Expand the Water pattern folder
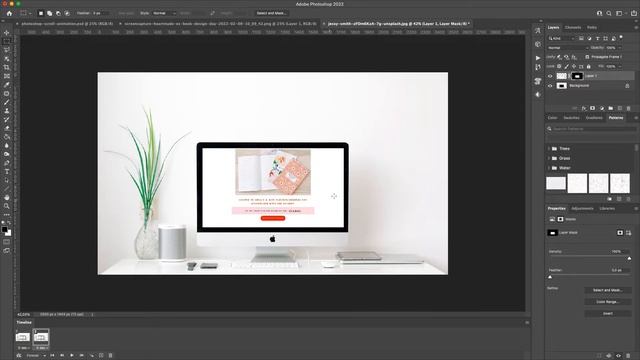This screenshot has width=640, height=360. [x=549, y=168]
